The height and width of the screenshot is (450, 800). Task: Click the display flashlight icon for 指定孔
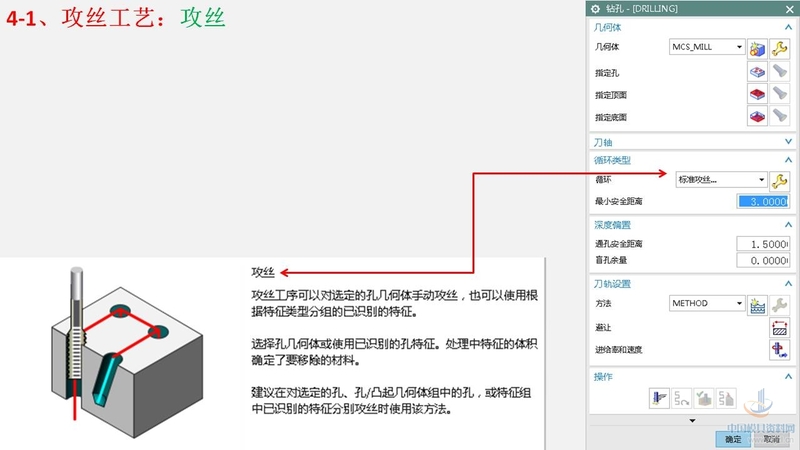[x=780, y=72]
